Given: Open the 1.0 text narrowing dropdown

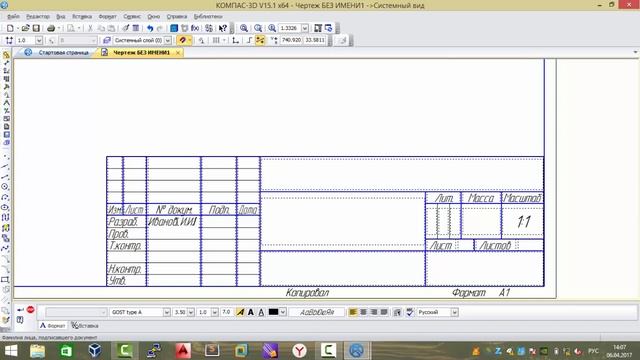Looking at the screenshot, I should 214,312.
